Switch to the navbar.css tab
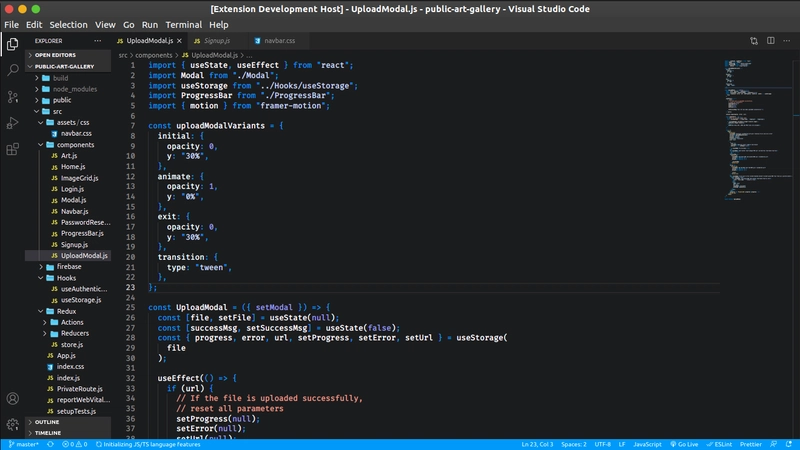This screenshot has height=450, width=800. click(x=280, y=41)
